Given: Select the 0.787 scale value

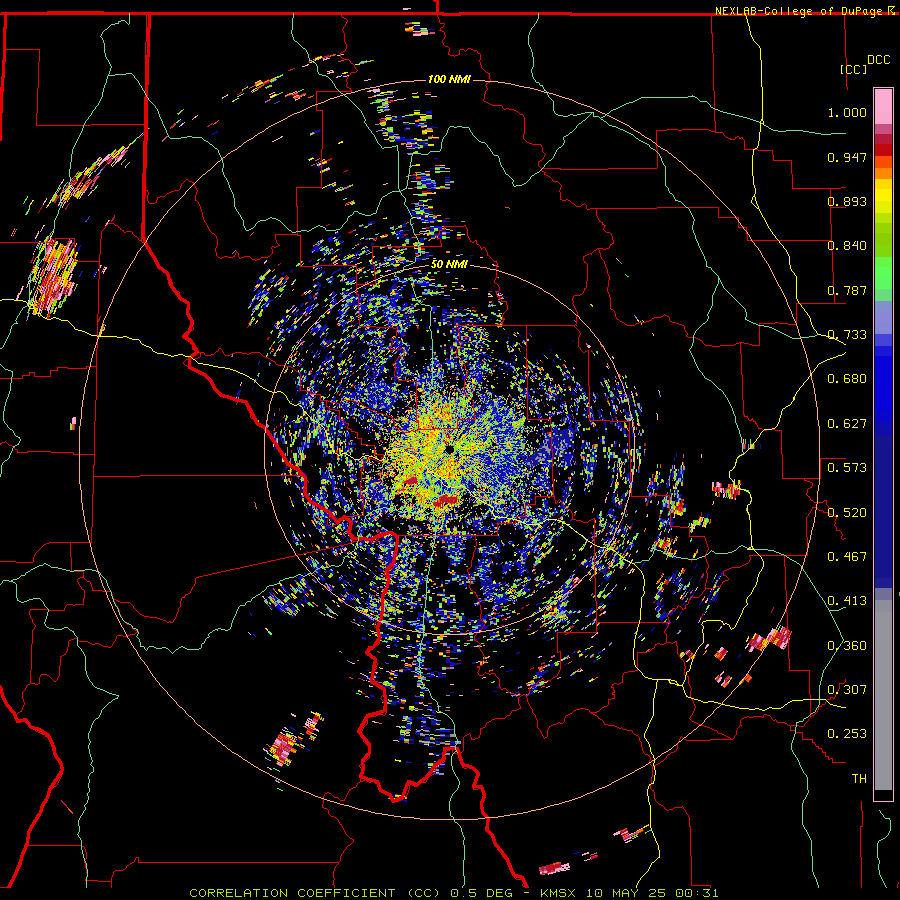Looking at the screenshot, I should 847,290.
